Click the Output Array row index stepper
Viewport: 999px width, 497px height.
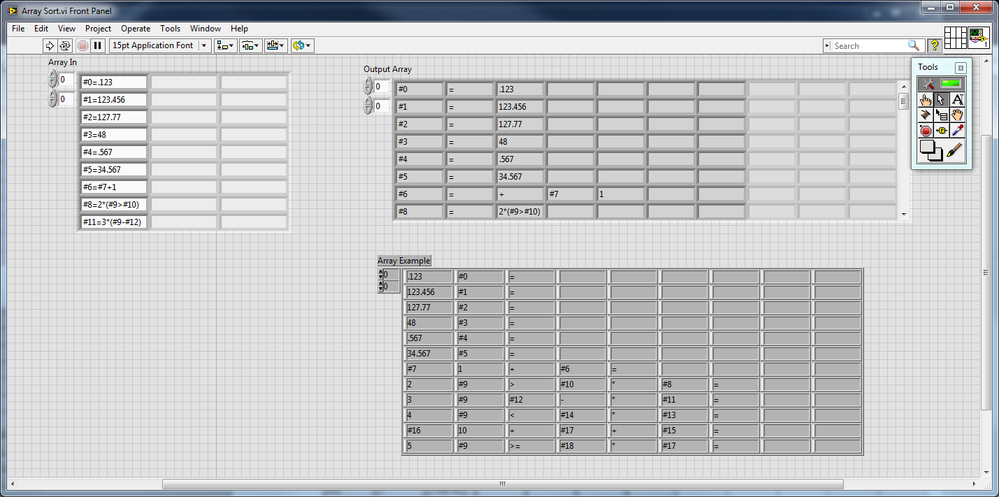click(368, 86)
